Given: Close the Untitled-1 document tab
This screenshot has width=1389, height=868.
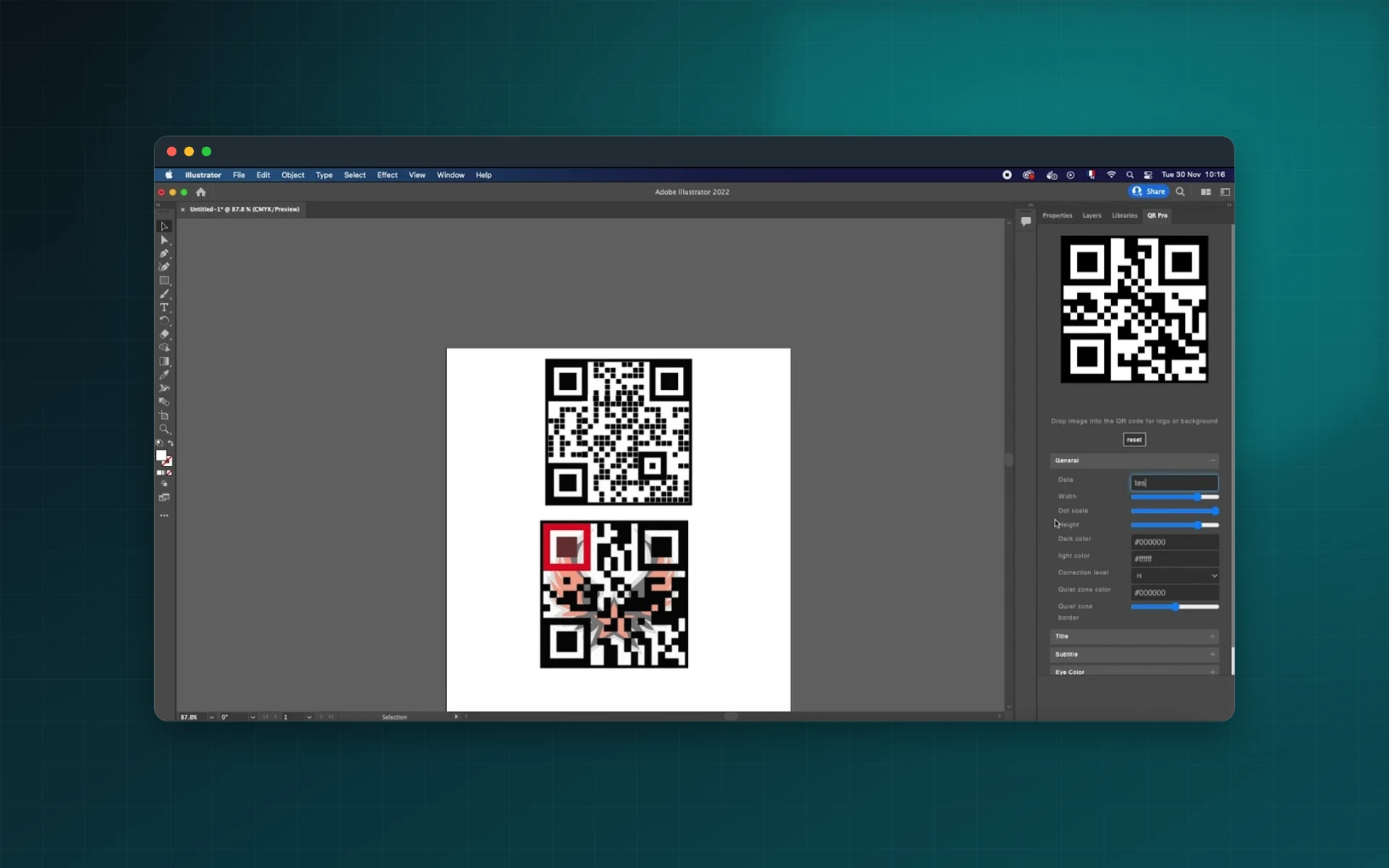Looking at the screenshot, I should click(183, 210).
